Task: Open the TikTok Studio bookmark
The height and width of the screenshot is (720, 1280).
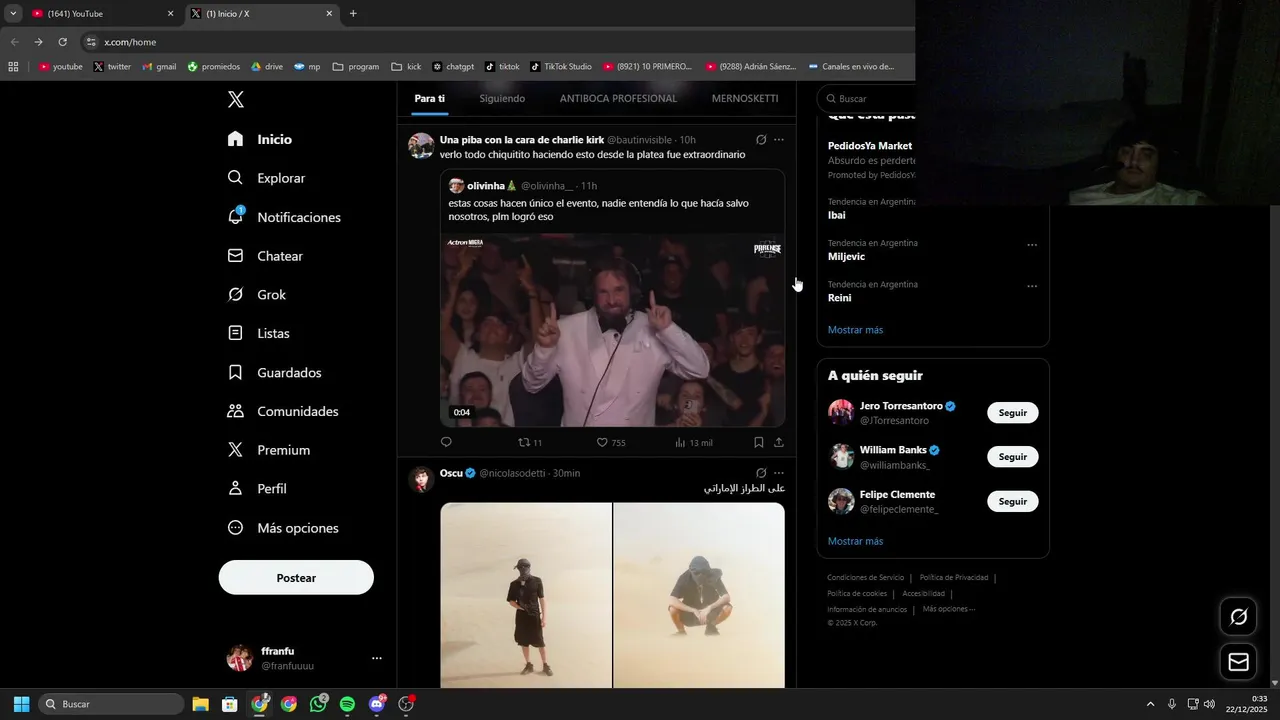Action: click(x=560, y=67)
